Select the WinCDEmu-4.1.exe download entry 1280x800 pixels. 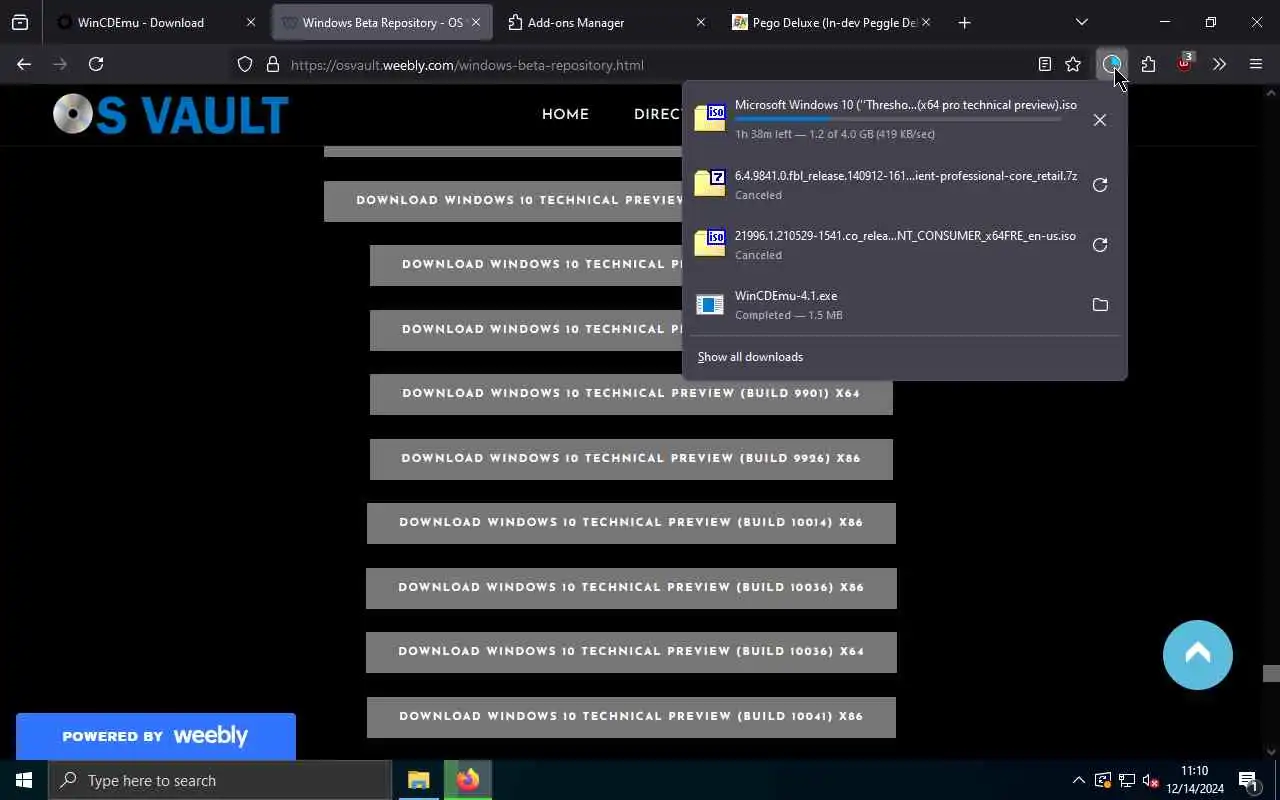(884, 305)
